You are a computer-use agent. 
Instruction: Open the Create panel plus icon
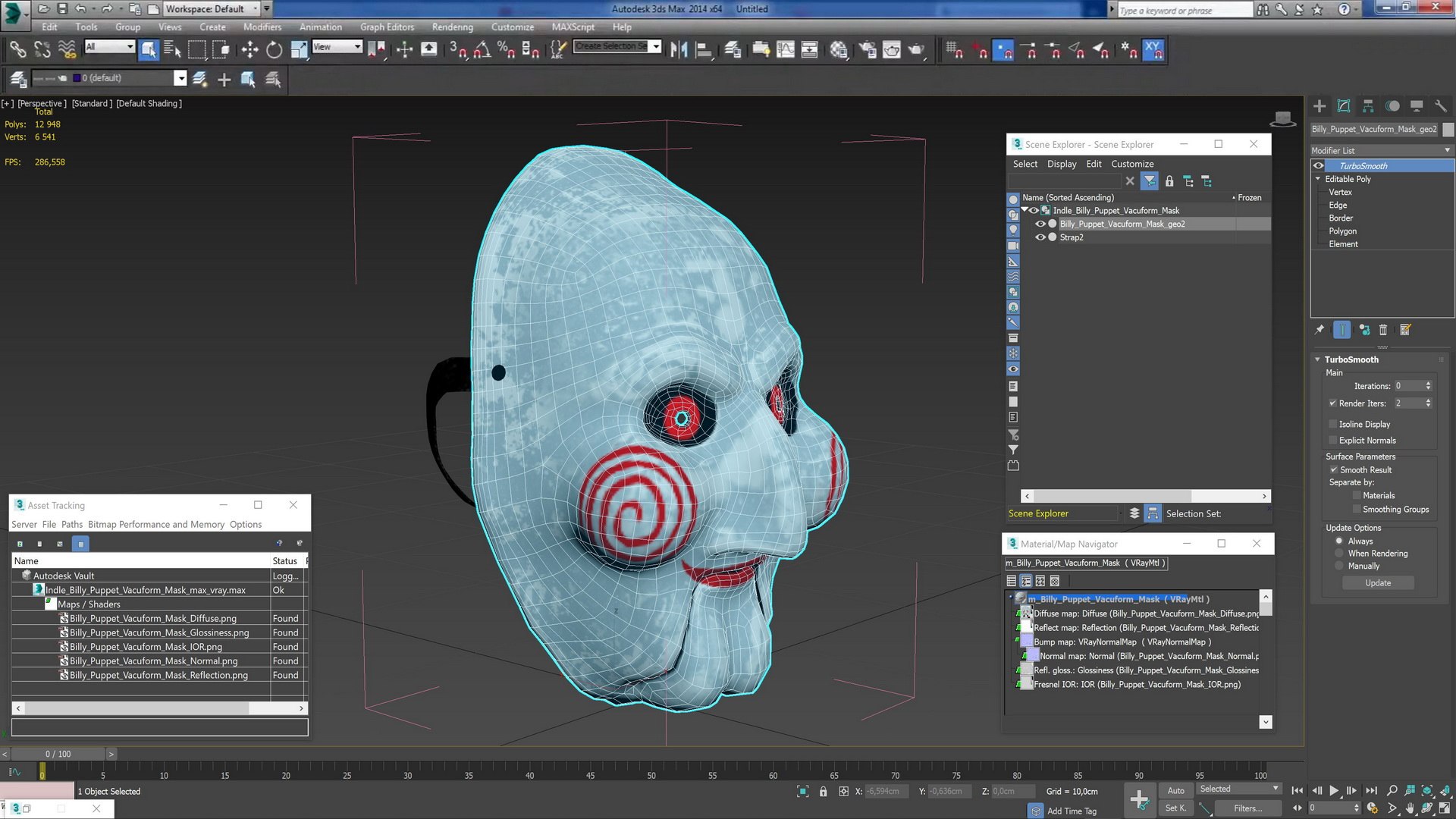1319,106
